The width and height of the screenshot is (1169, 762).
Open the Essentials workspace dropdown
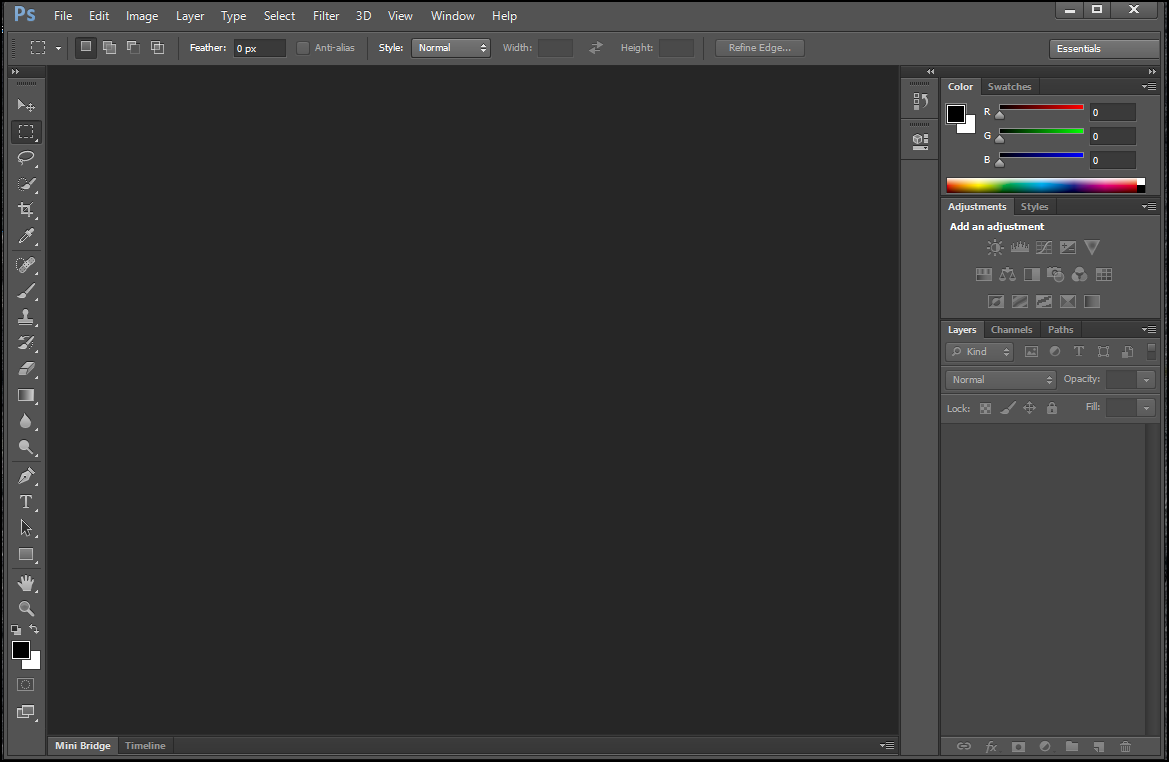(x=1106, y=48)
